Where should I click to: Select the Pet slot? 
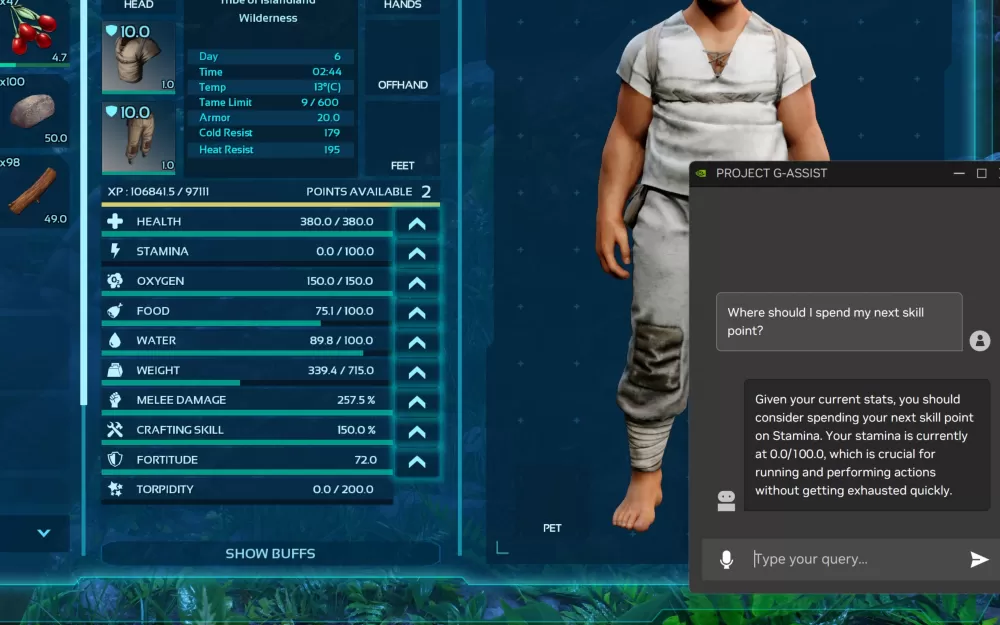[552, 528]
